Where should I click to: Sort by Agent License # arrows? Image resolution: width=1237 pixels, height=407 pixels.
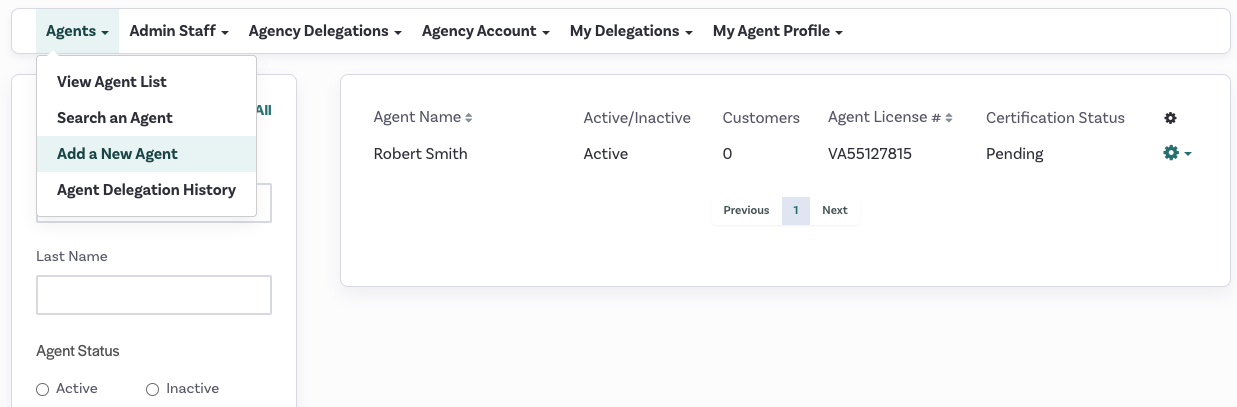point(949,118)
